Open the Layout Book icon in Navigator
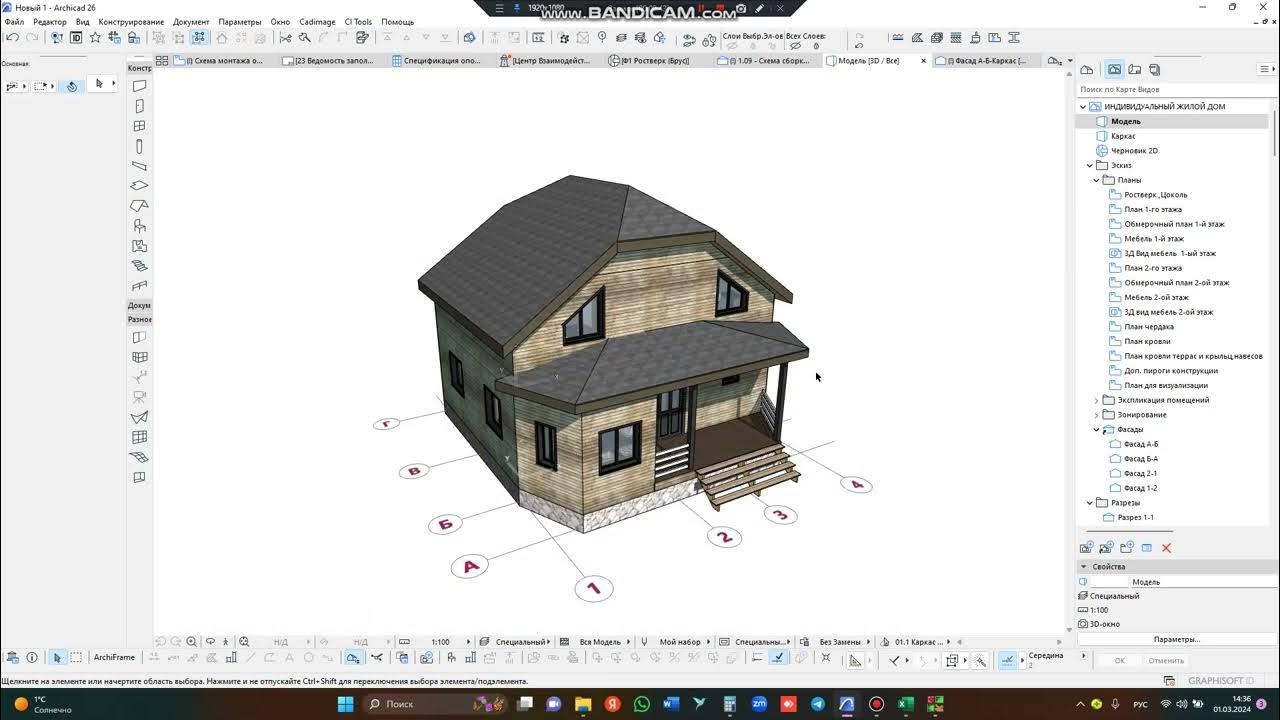The image size is (1280, 720). (1135, 70)
